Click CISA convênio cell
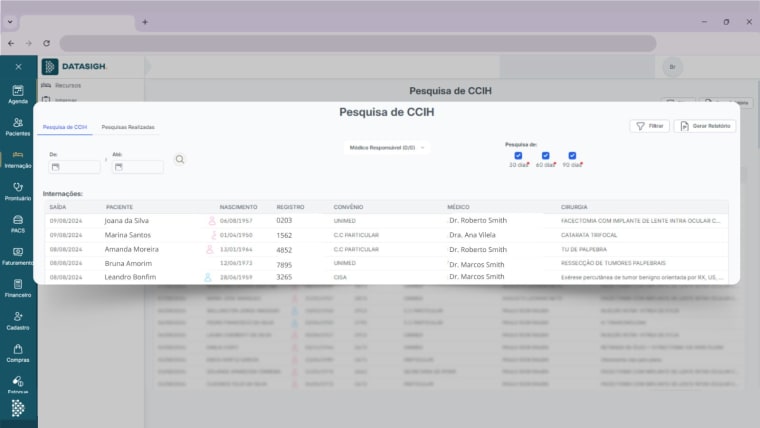This screenshot has width=760, height=428. (340, 277)
